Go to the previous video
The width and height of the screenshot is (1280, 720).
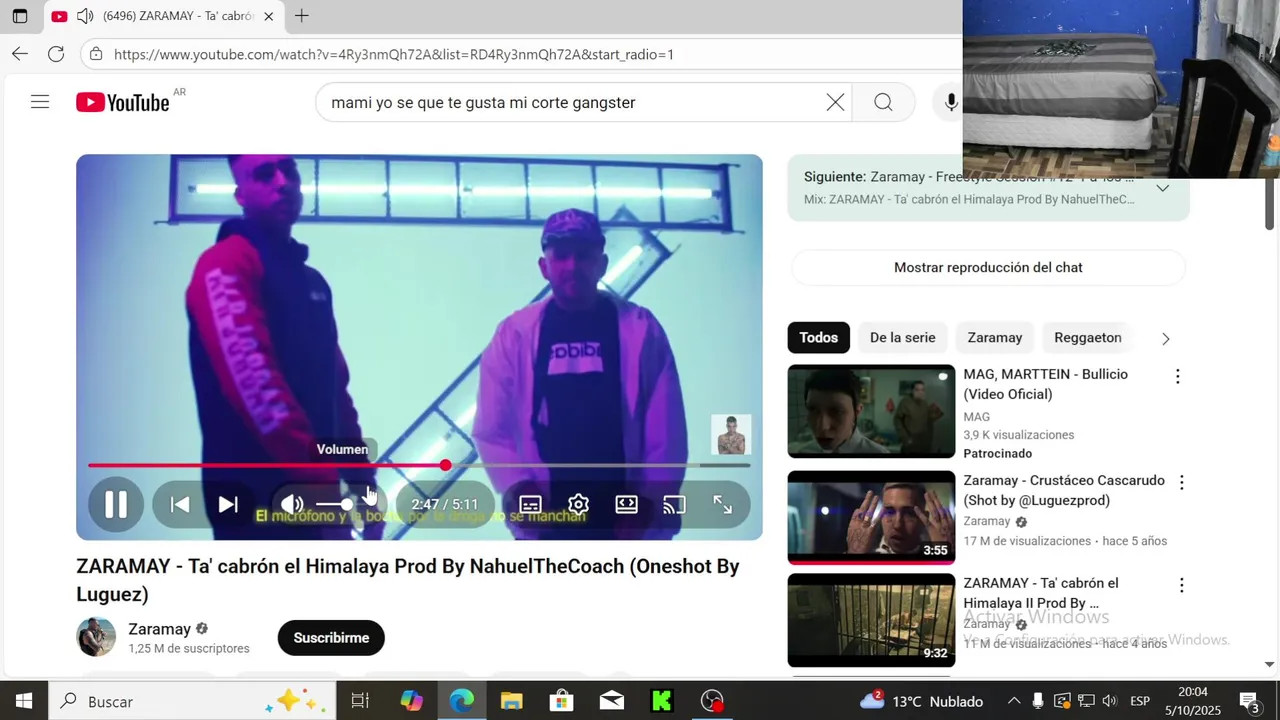pos(180,505)
